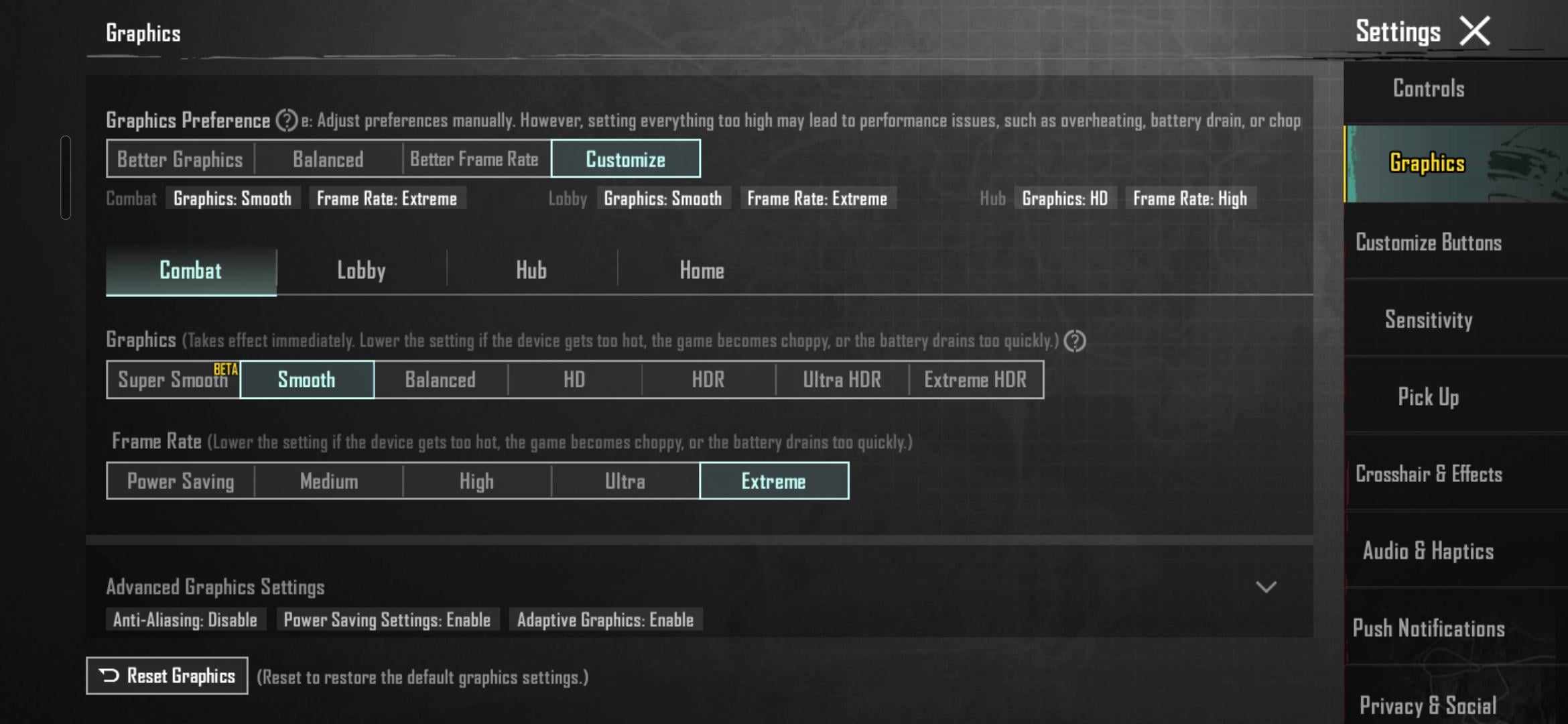Open Sensitivity settings section
Image resolution: width=1568 pixels, height=724 pixels.
1429,320
